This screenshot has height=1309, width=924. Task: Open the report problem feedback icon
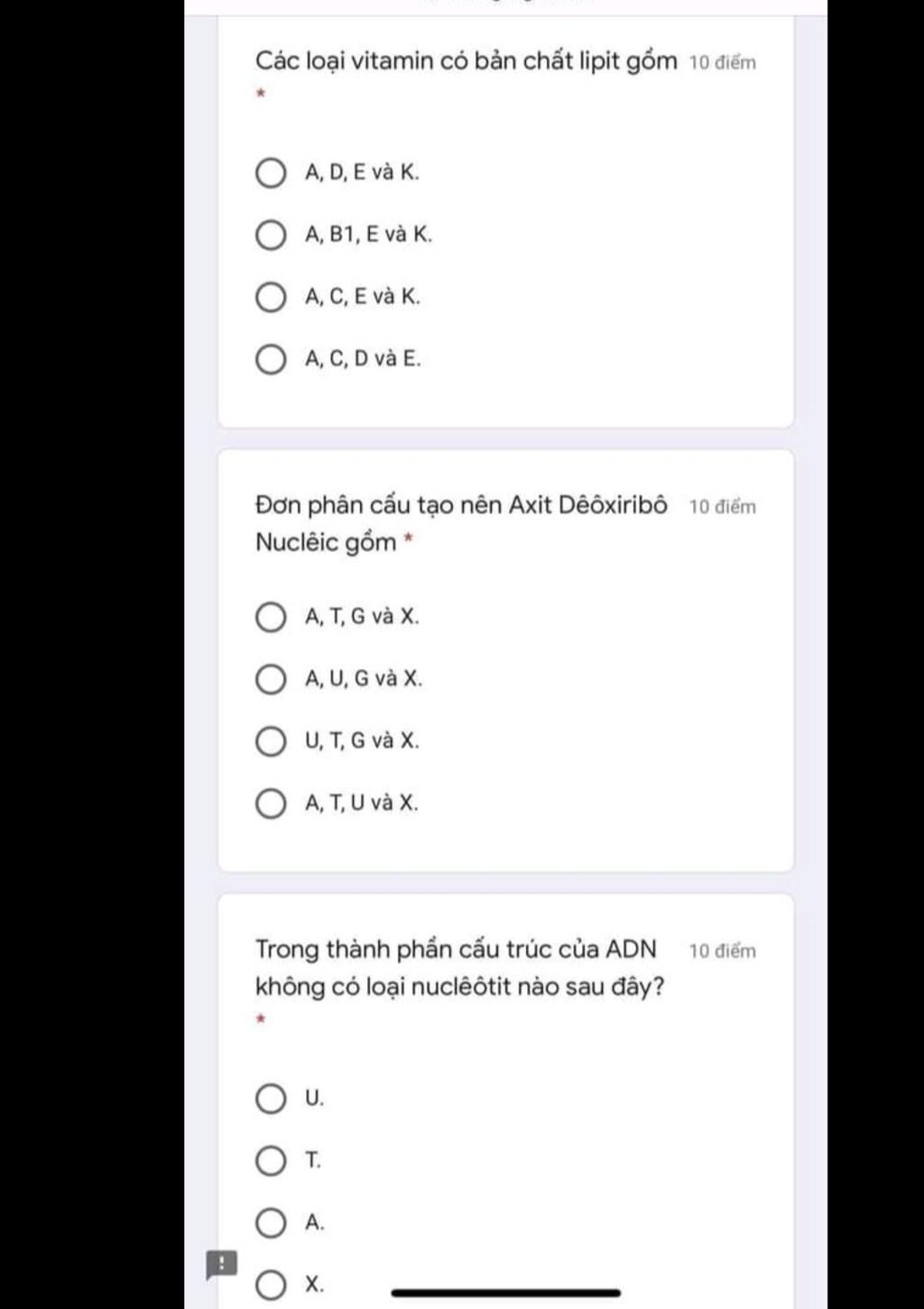coord(222,1264)
